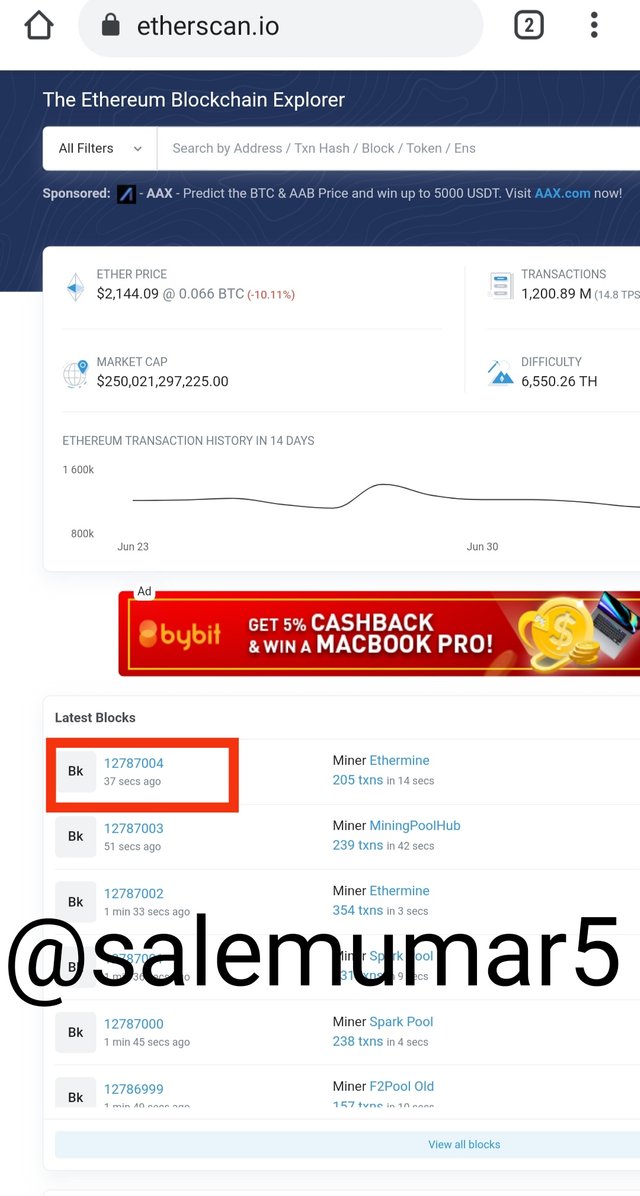Focus the Search by Address field
Image resolution: width=640 pixels, height=1196 pixels.
pyautogui.click(x=398, y=149)
